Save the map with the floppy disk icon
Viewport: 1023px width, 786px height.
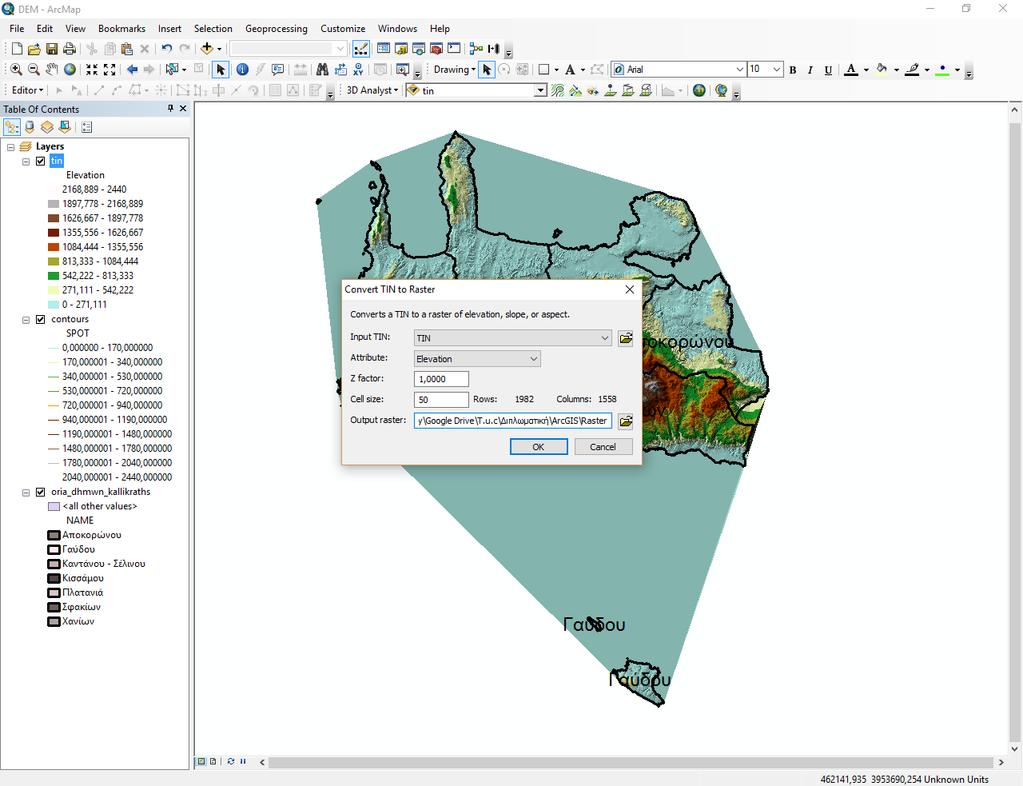point(52,49)
